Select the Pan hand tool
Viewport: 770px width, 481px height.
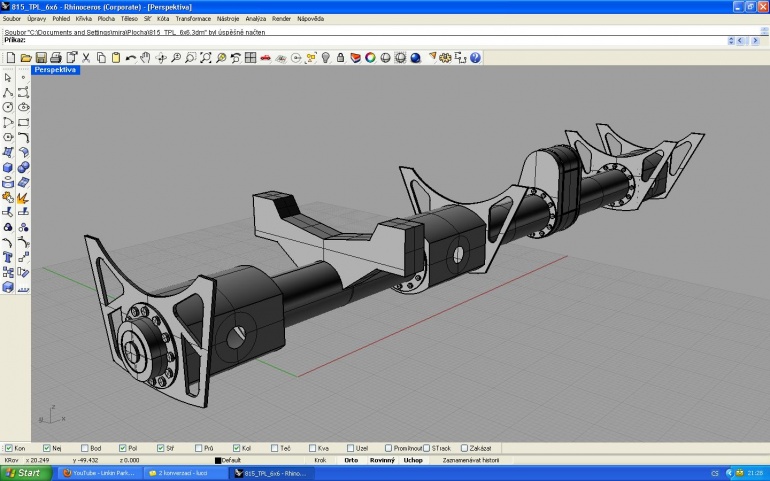click(x=145, y=58)
